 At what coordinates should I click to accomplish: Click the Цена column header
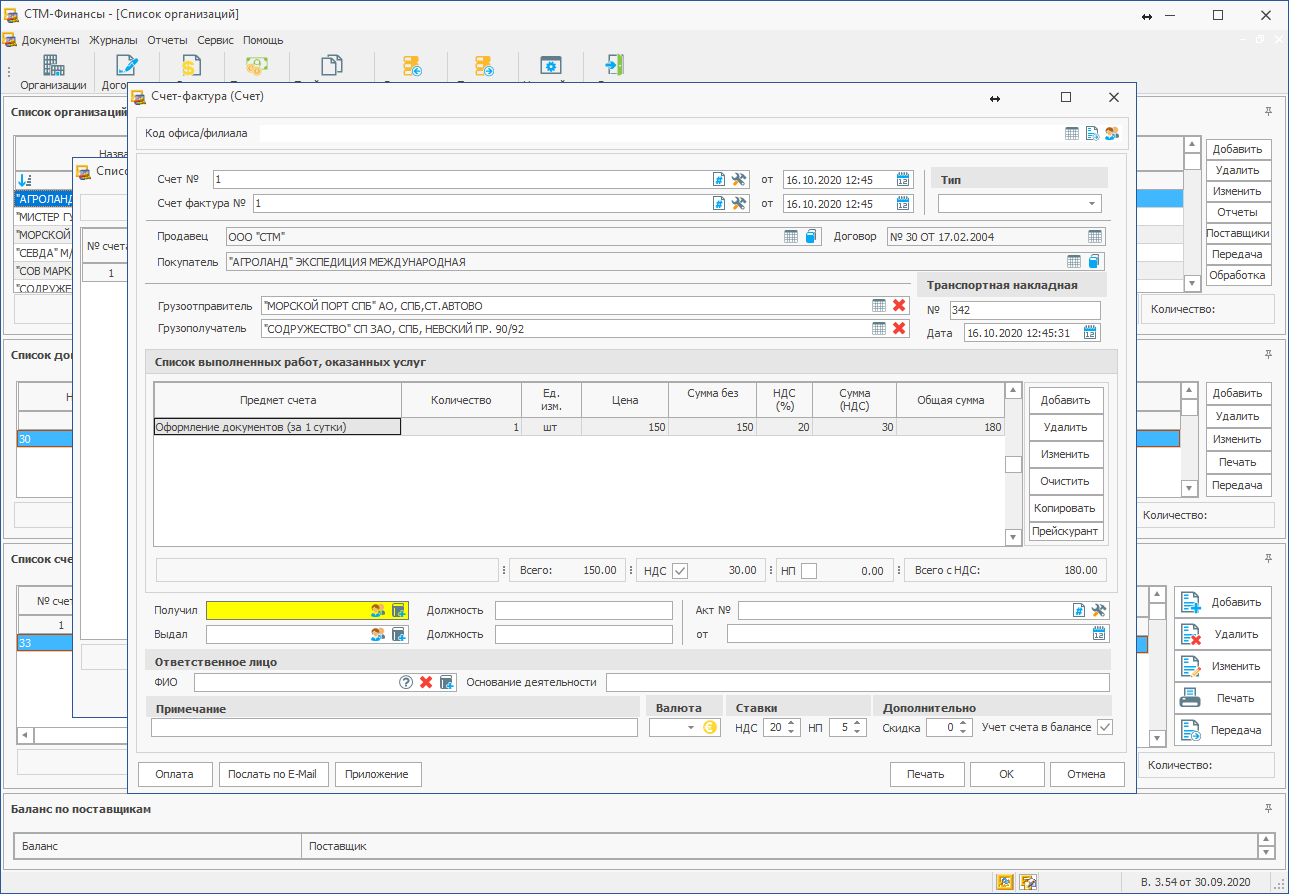coord(625,400)
